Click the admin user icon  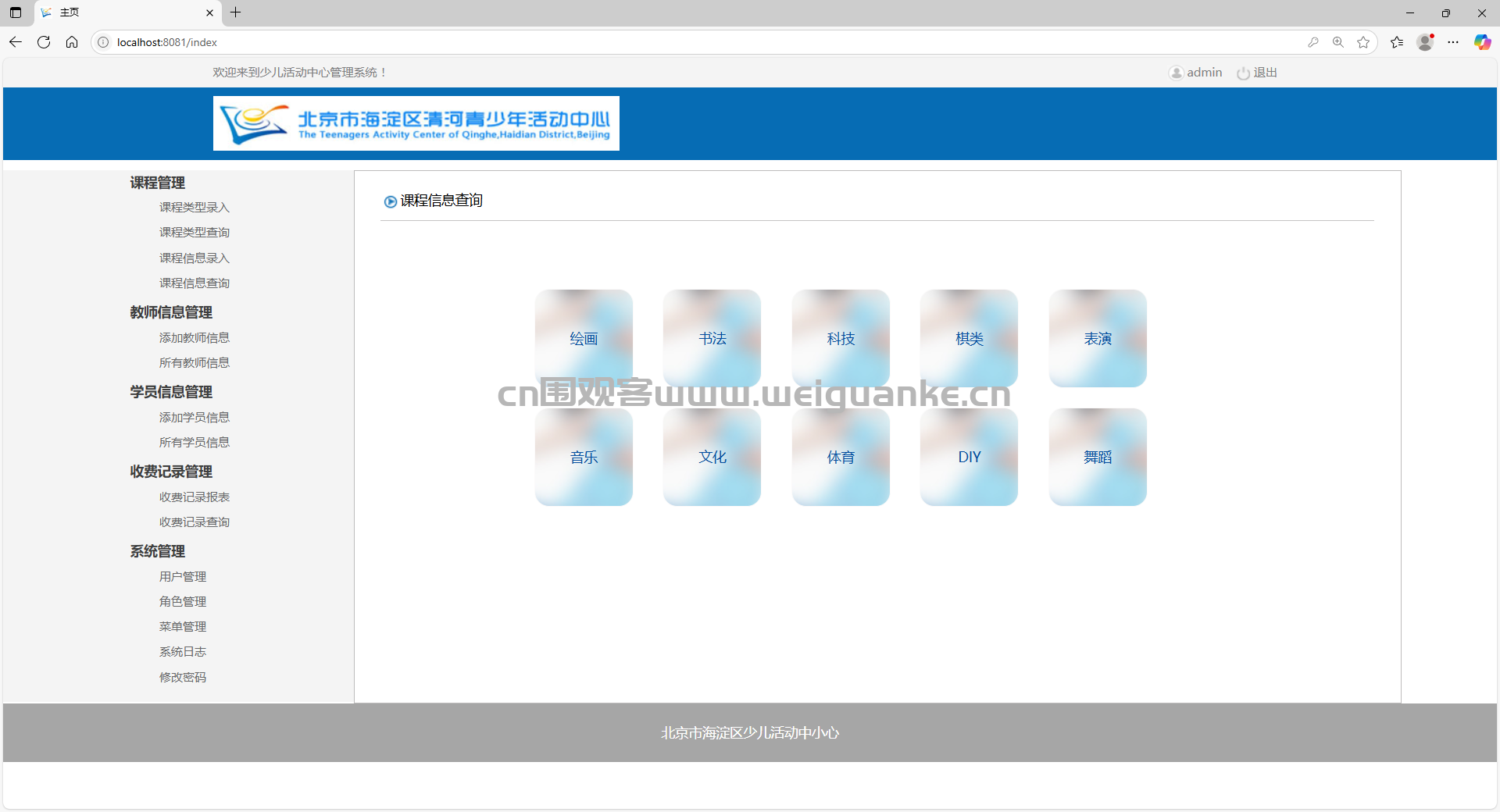click(1176, 73)
